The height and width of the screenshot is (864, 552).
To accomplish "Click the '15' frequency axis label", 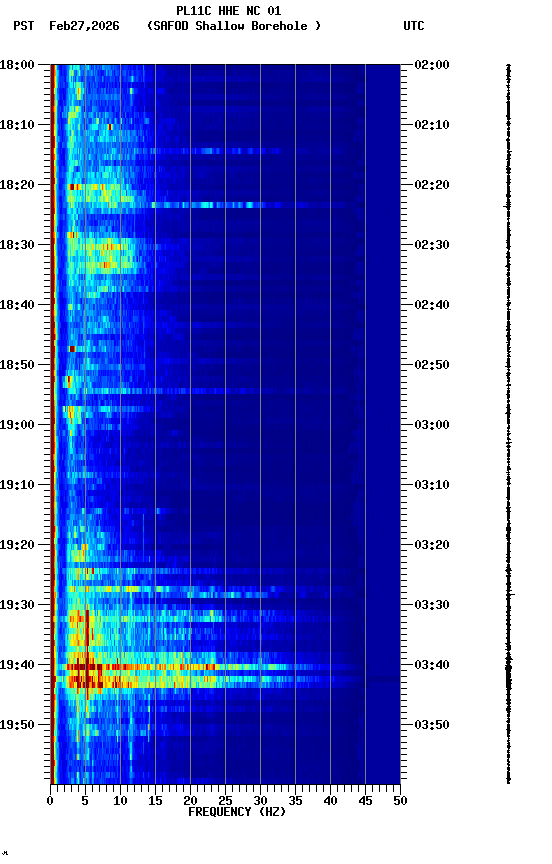I will pos(155,801).
